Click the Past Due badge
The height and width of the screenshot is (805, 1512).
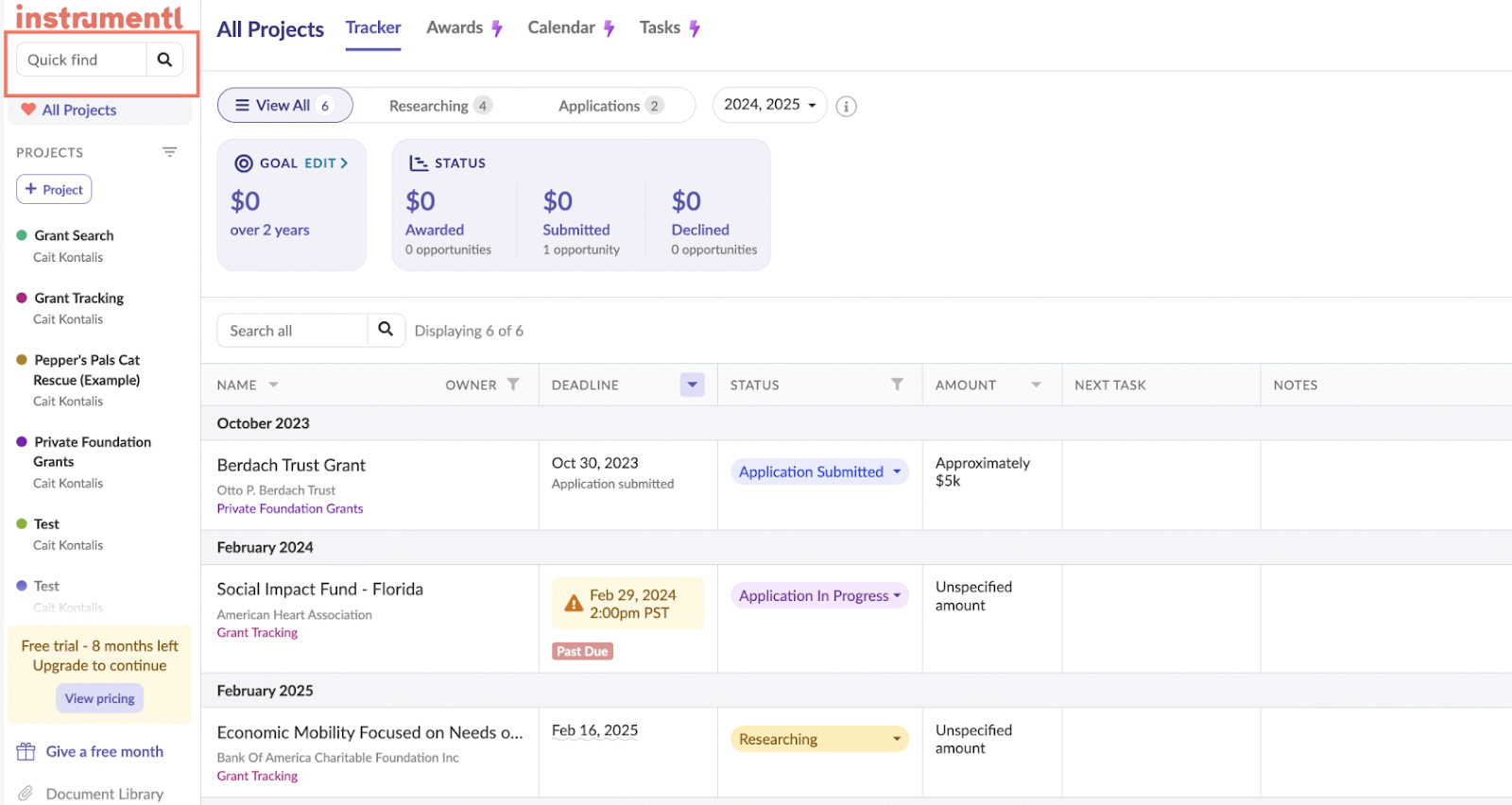coord(582,651)
